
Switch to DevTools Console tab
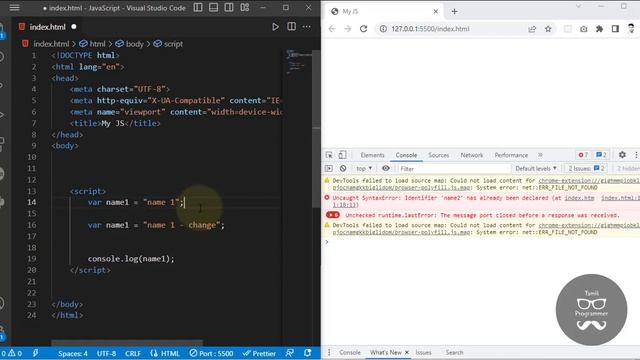(x=406, y=155)
